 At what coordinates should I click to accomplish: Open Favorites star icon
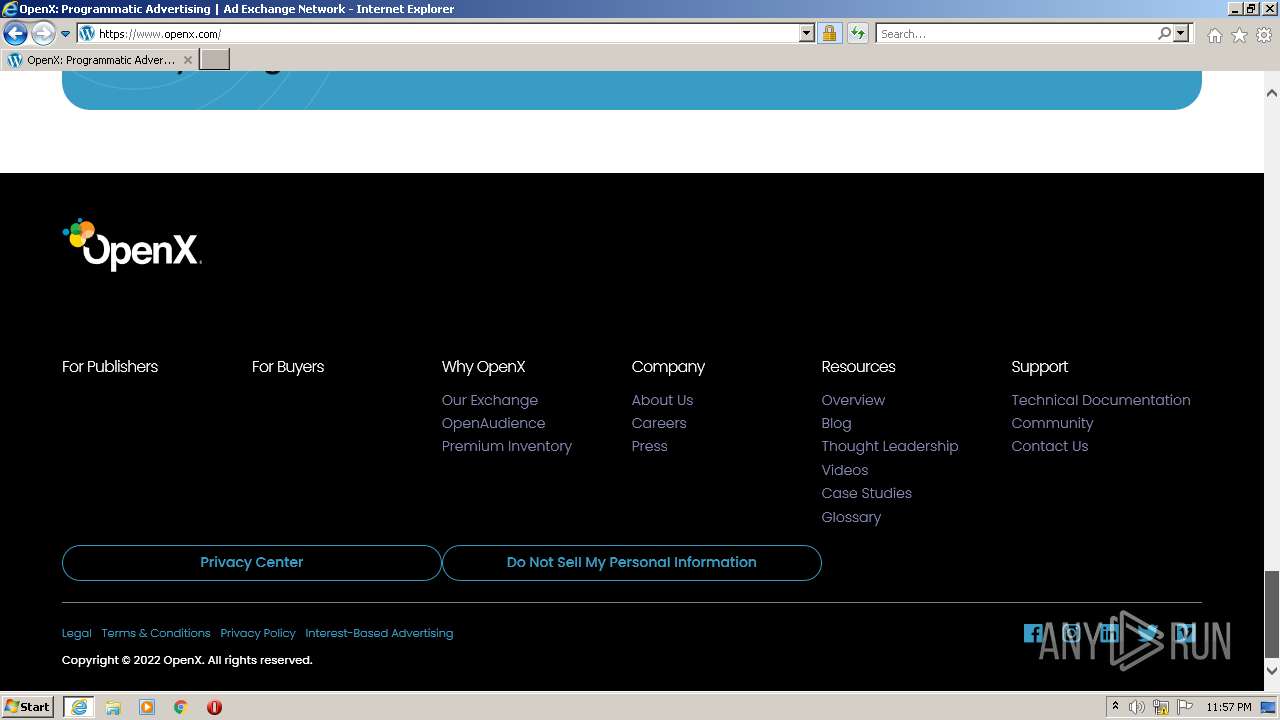[1239, 35]
